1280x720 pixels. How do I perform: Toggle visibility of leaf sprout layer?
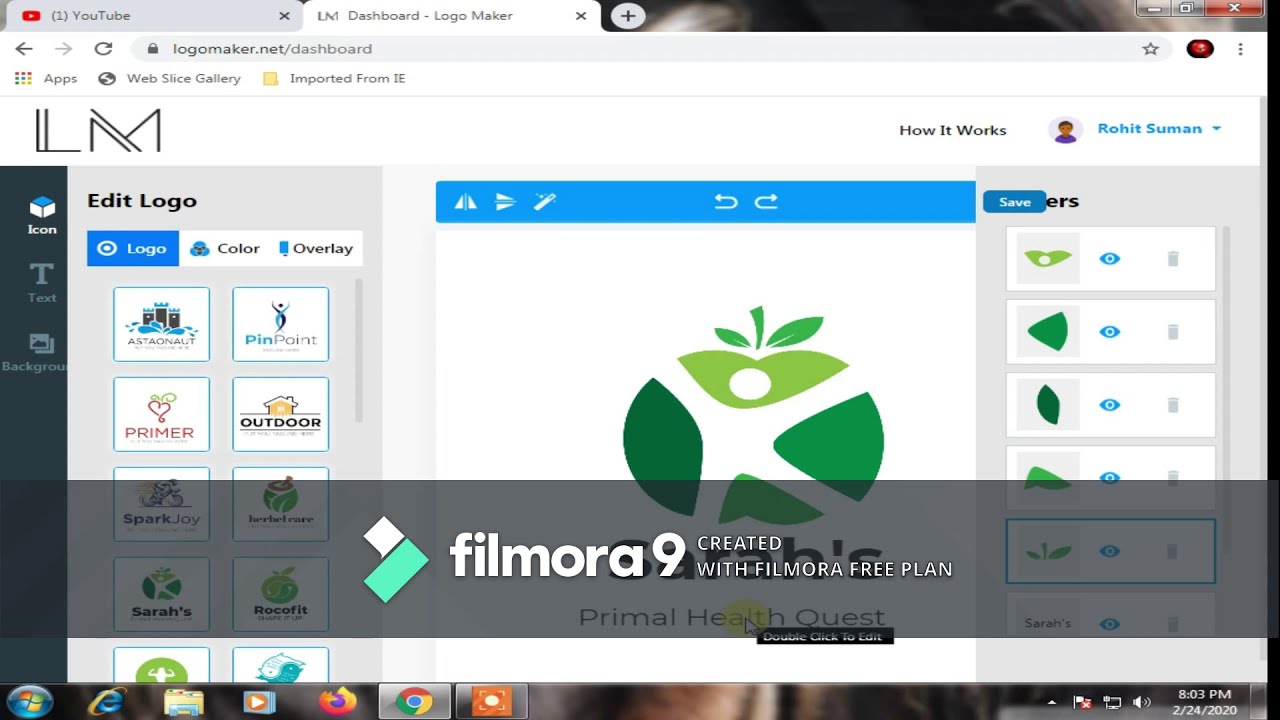tap(1110, 551)
